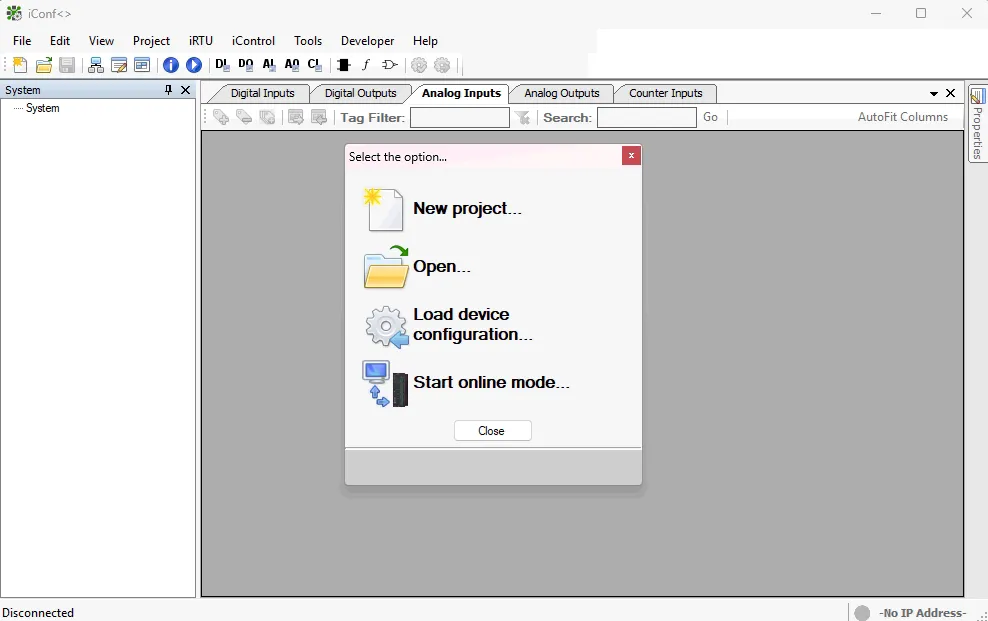The height and width of the screenshot is (621, 988).
Task: Focus the Tag Filter input field
Action: point(459,118)
